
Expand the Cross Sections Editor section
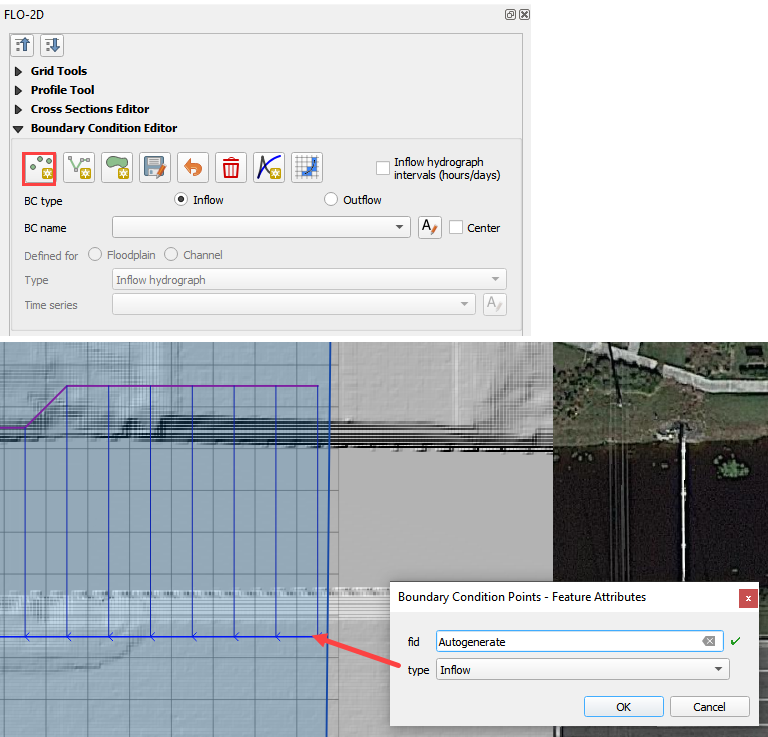point(18,109)
